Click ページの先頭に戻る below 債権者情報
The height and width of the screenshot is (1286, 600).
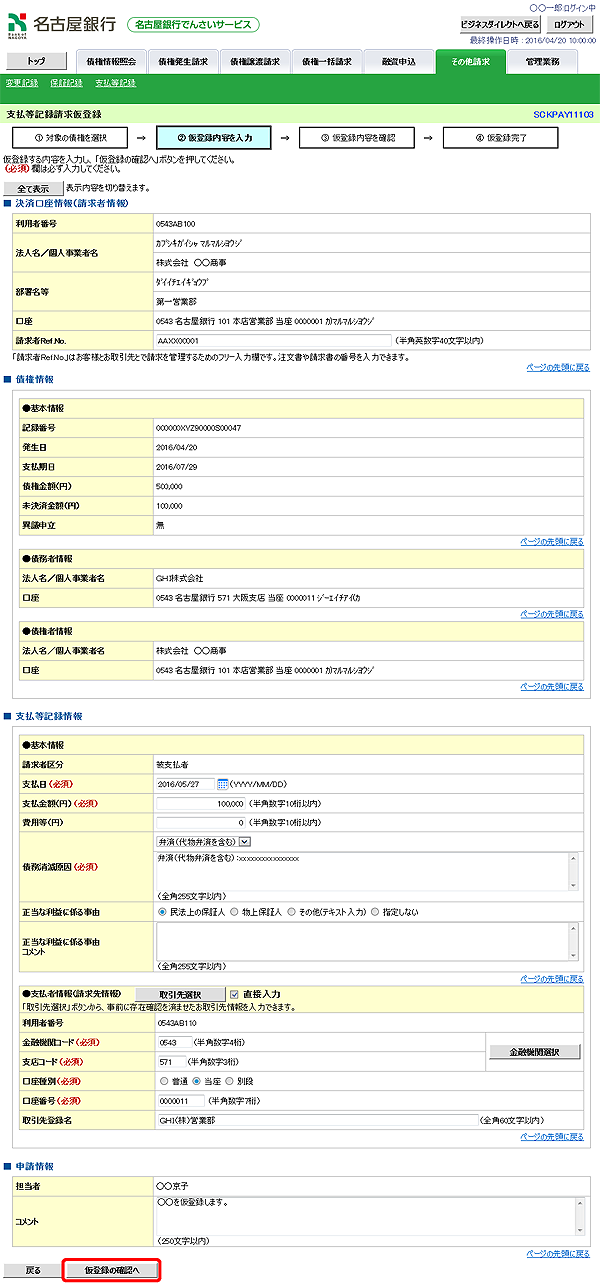552,686
